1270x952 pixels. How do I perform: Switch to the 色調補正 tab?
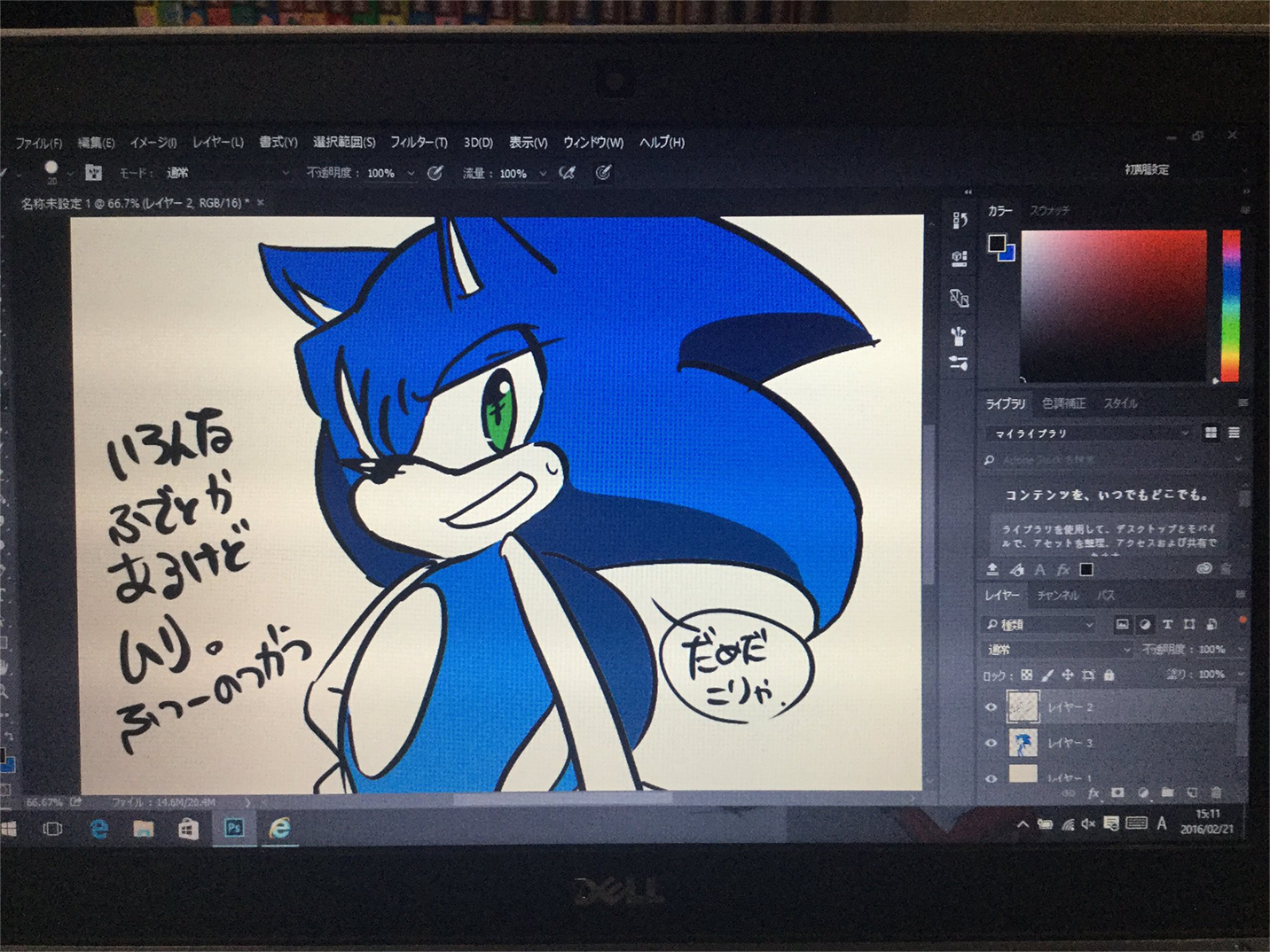point(1064,403)
